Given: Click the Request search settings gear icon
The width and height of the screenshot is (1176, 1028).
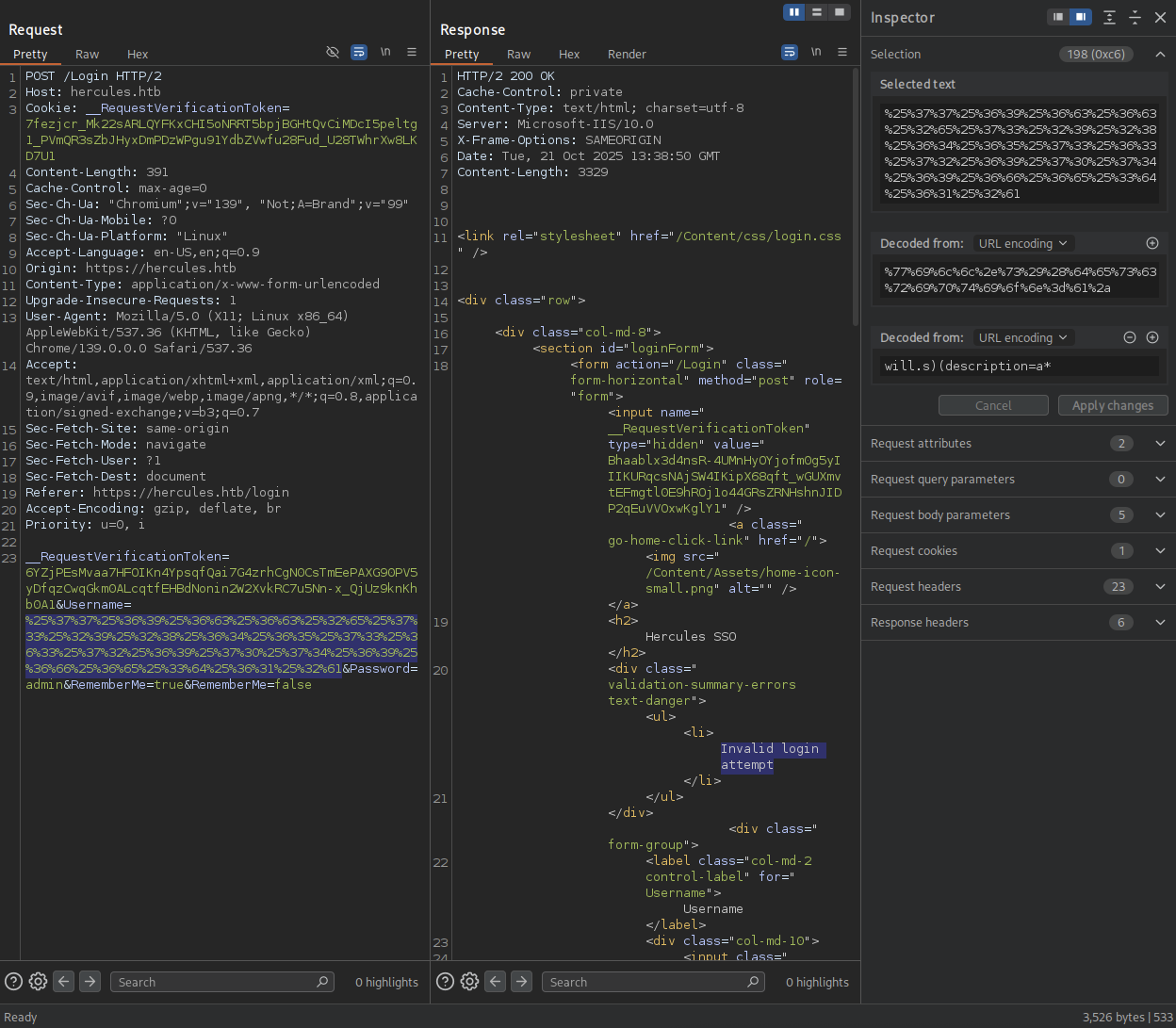Looking at the screenshot, I should [38, 982].
